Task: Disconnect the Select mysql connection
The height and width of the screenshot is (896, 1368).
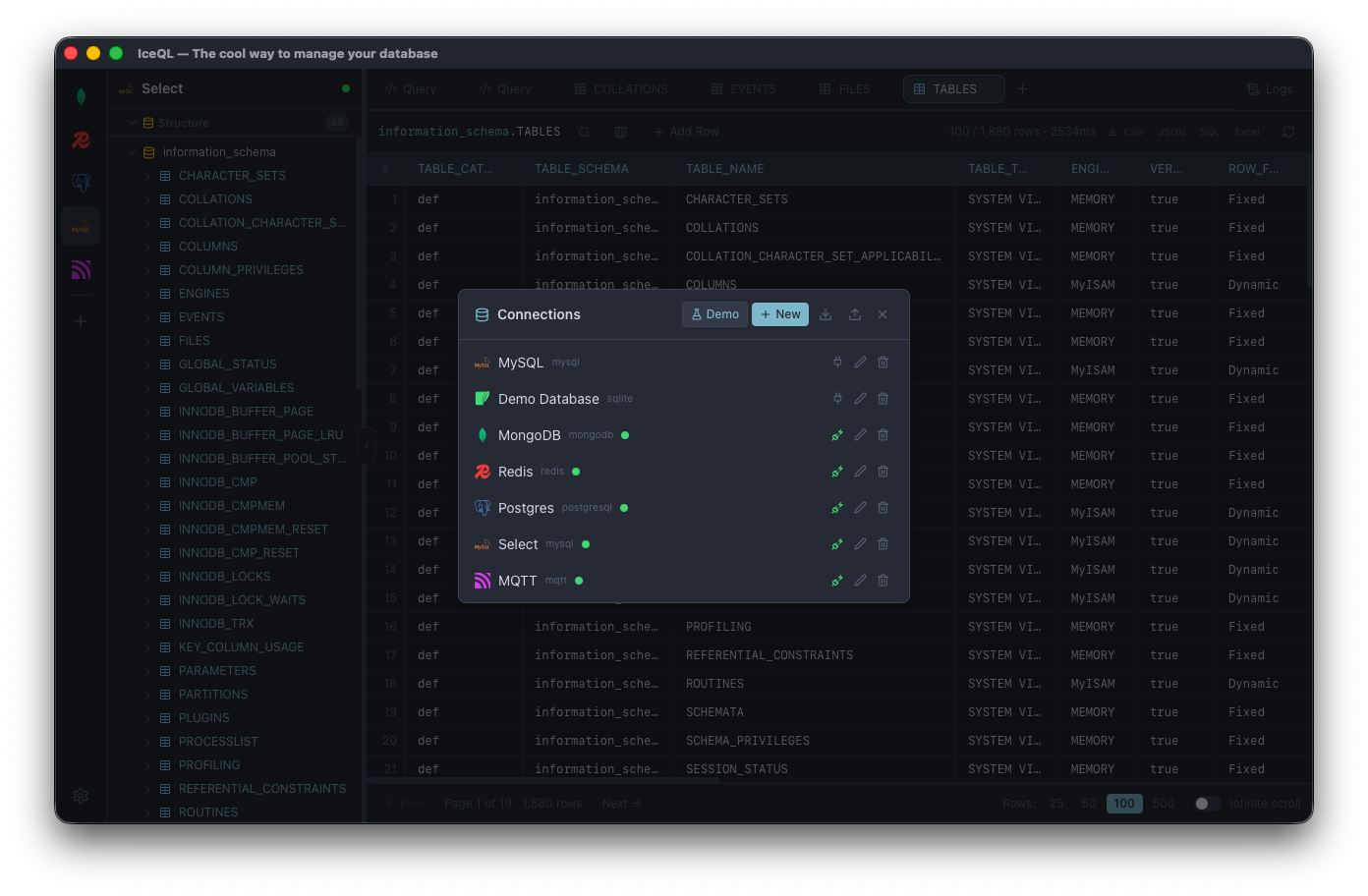Action: tap(837, 544)
